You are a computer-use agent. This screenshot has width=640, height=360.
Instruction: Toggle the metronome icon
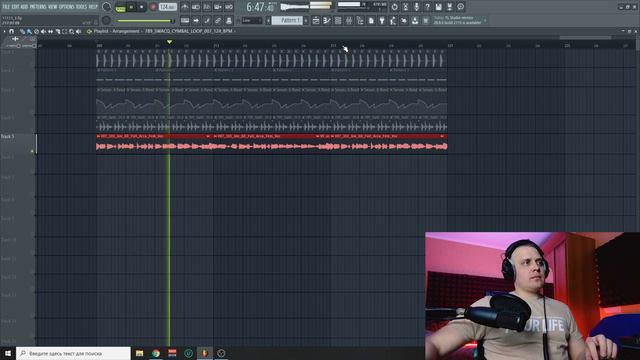tap(185, 7)
